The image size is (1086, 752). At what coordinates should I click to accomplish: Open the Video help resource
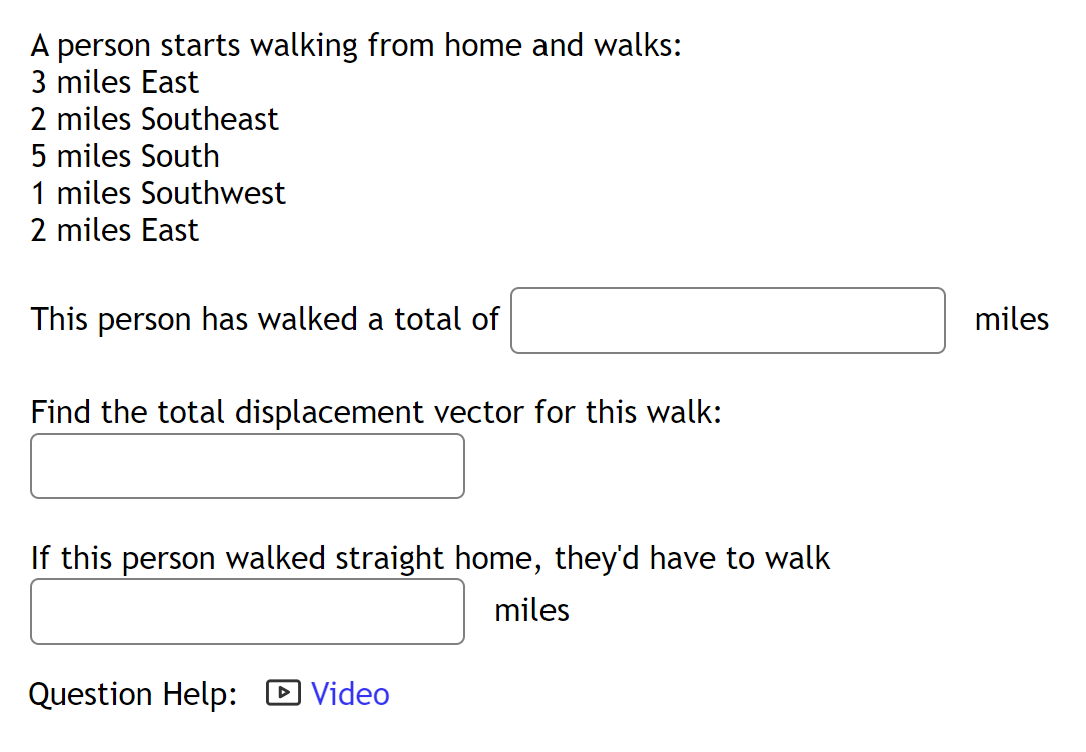point(350,693)
